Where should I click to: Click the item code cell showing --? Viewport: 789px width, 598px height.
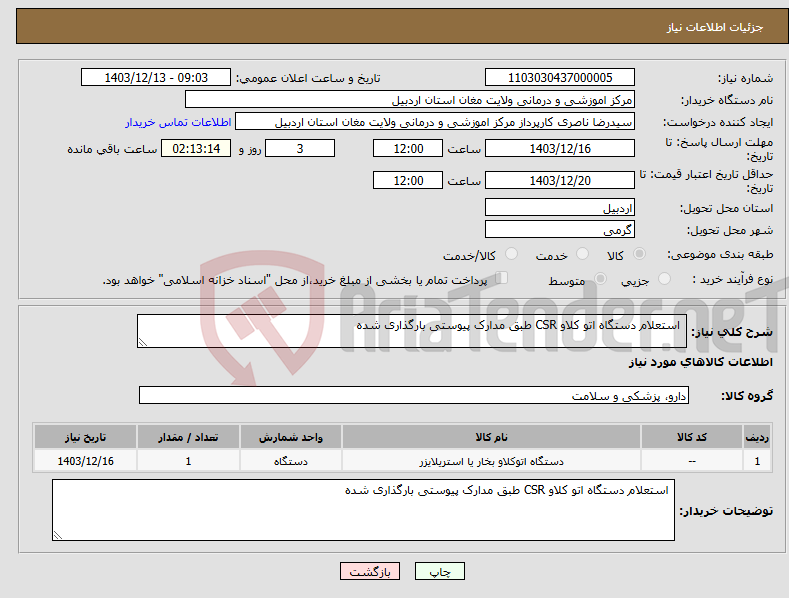pos(692,461)
